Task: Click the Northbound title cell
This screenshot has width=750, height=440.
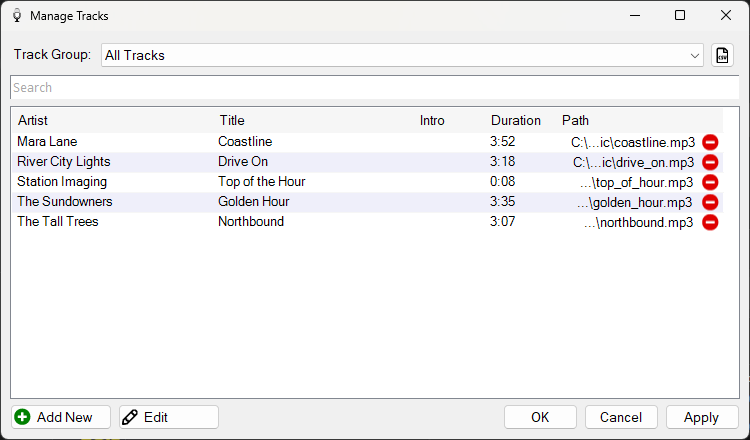Action: coord(251,221)
